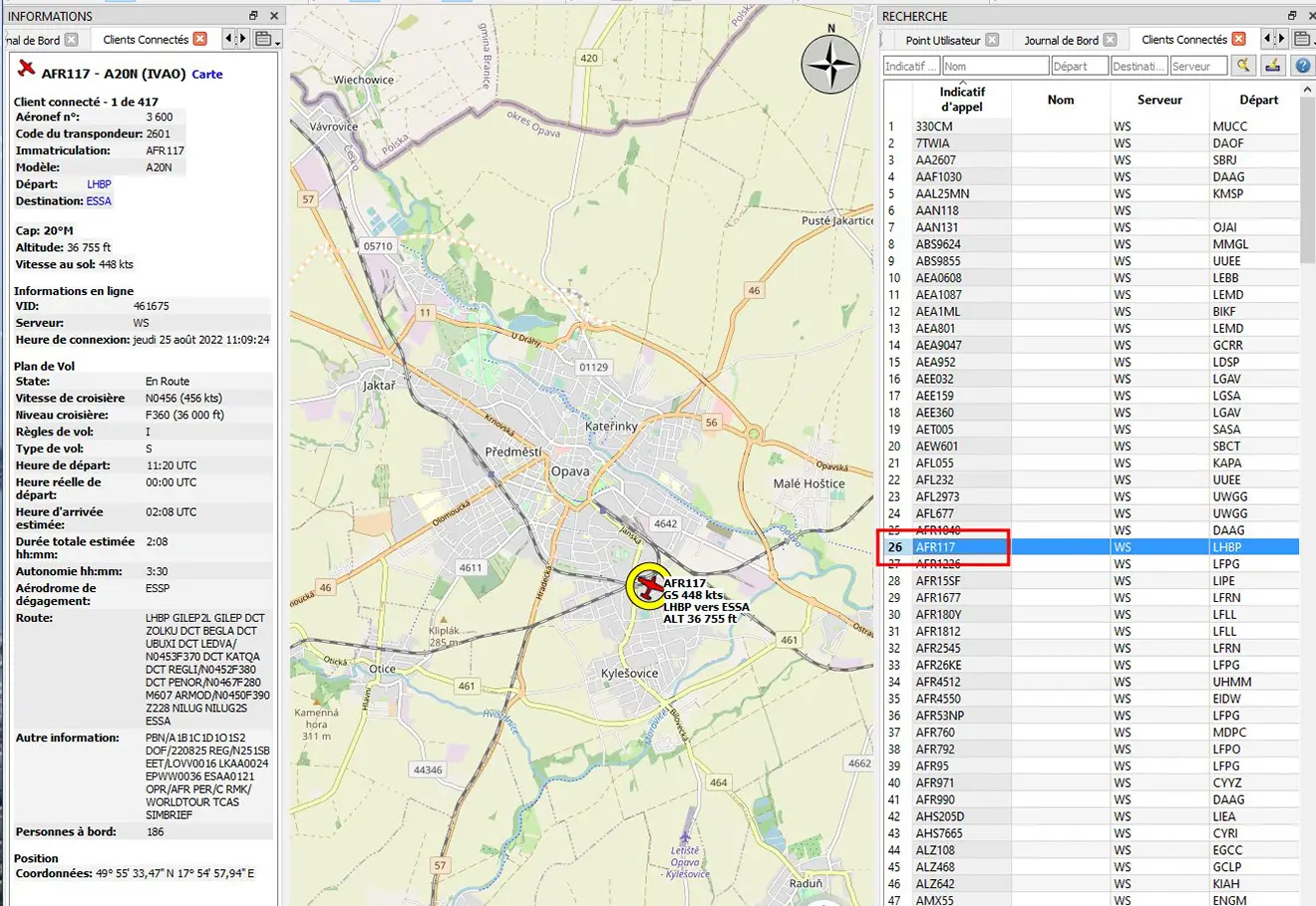Click the compass rose on the map
Image resolution: width=1316 pixels, height=906 pixels.
(x=830, y=64)
